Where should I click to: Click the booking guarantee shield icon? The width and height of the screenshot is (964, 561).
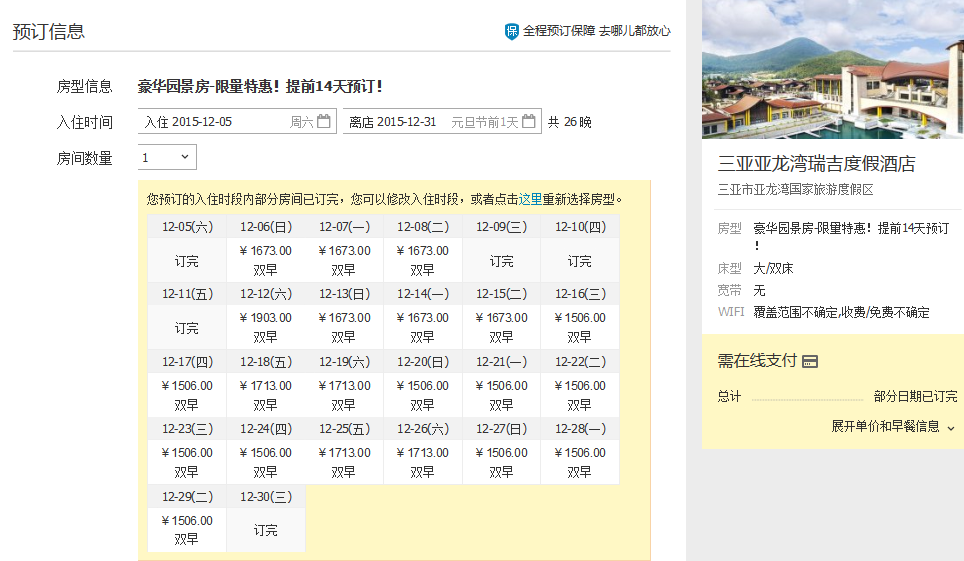tap(512, 31)
